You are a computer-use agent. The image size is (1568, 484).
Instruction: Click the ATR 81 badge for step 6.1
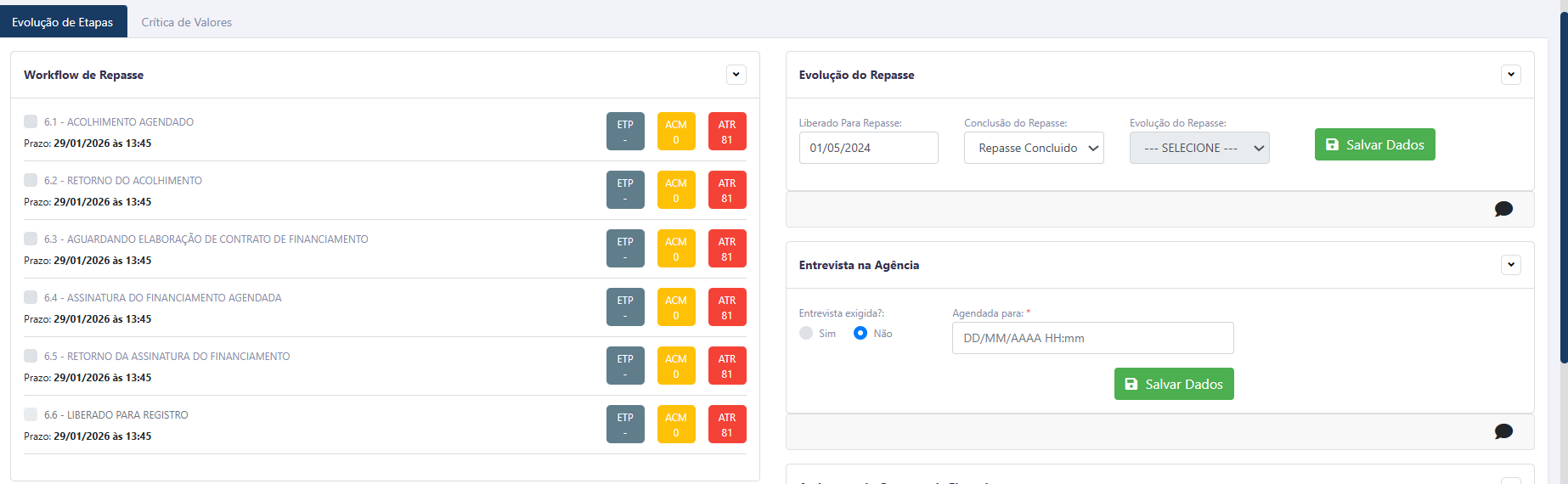pyautogui.click(x=727, y=132)
